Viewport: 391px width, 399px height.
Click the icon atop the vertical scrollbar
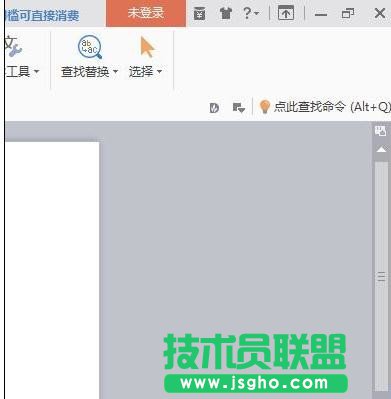click(380, 131)
